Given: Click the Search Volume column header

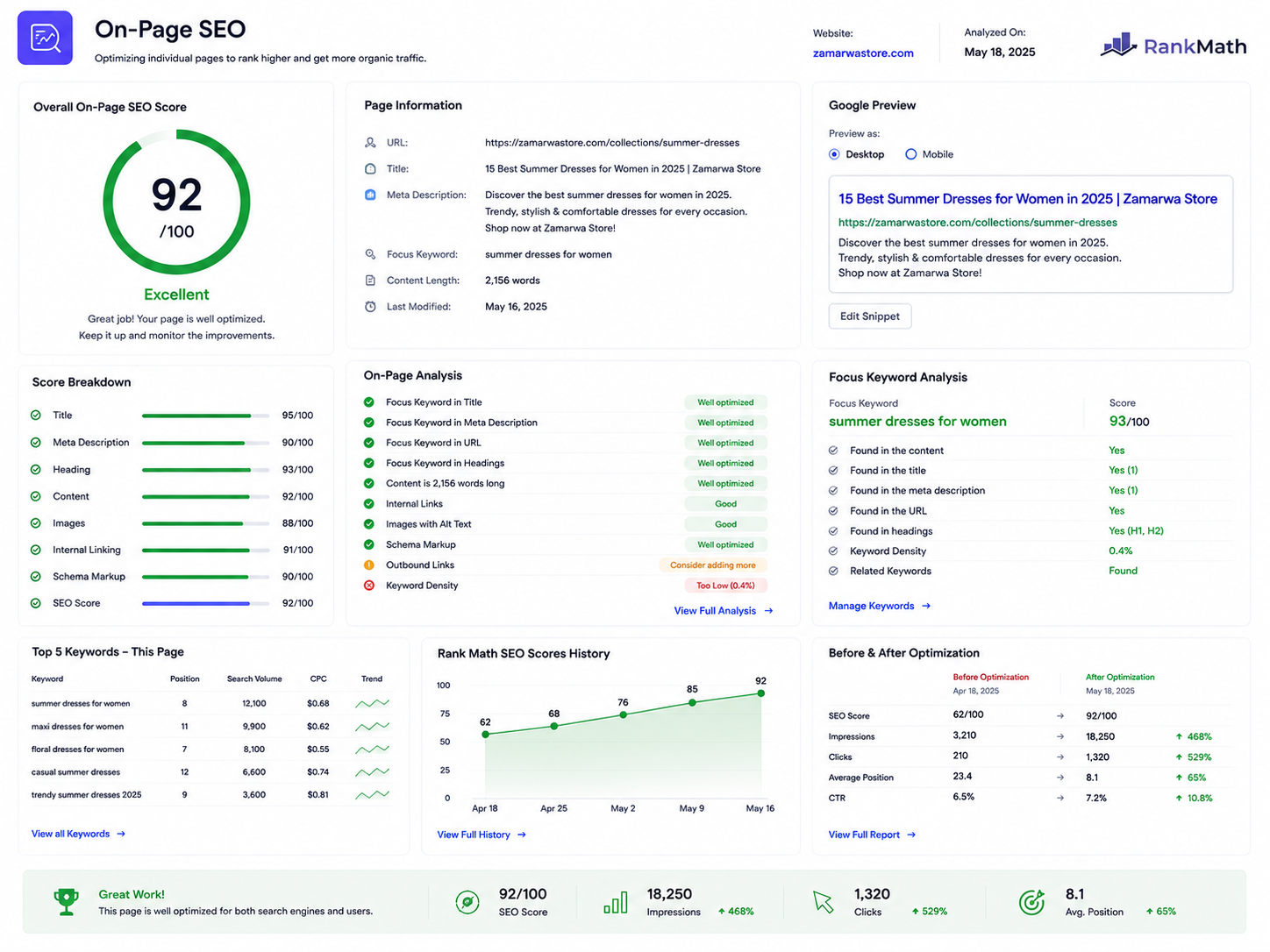Looking at the screenshot, I should point(254,679).
